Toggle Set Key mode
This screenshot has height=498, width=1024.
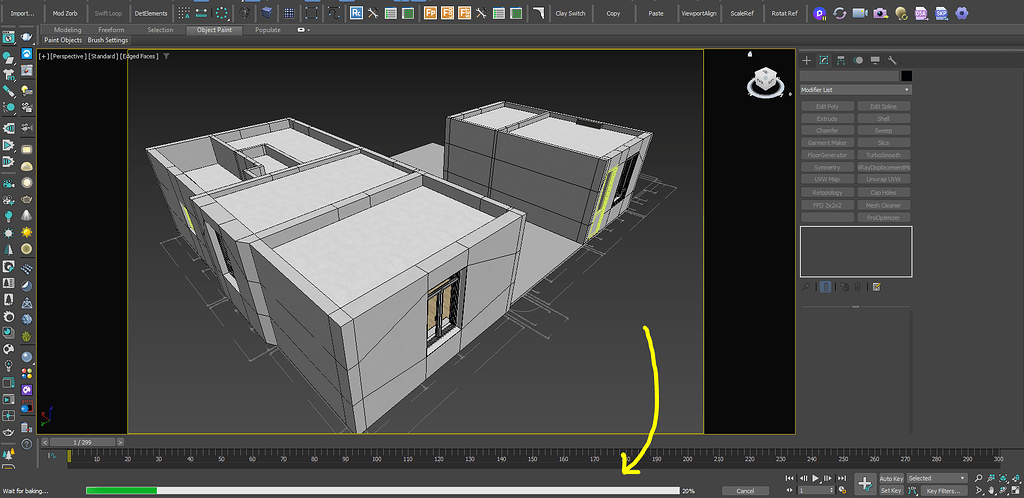point(891,490)
